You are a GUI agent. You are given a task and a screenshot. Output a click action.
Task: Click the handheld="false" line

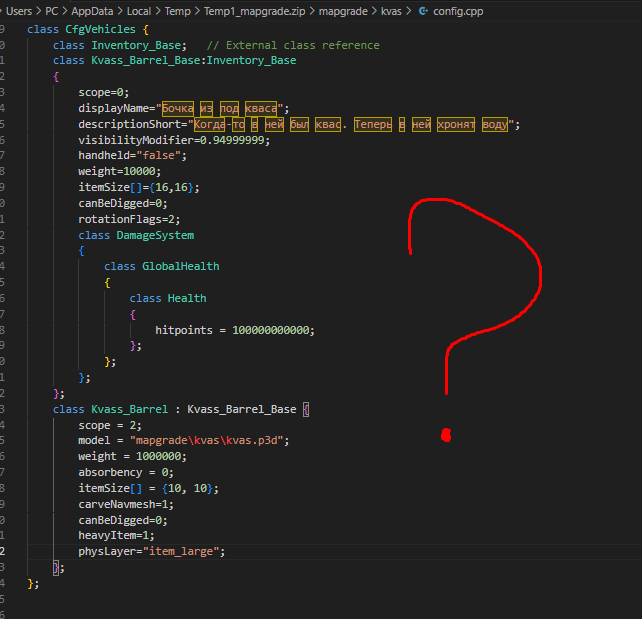(132, 156)
